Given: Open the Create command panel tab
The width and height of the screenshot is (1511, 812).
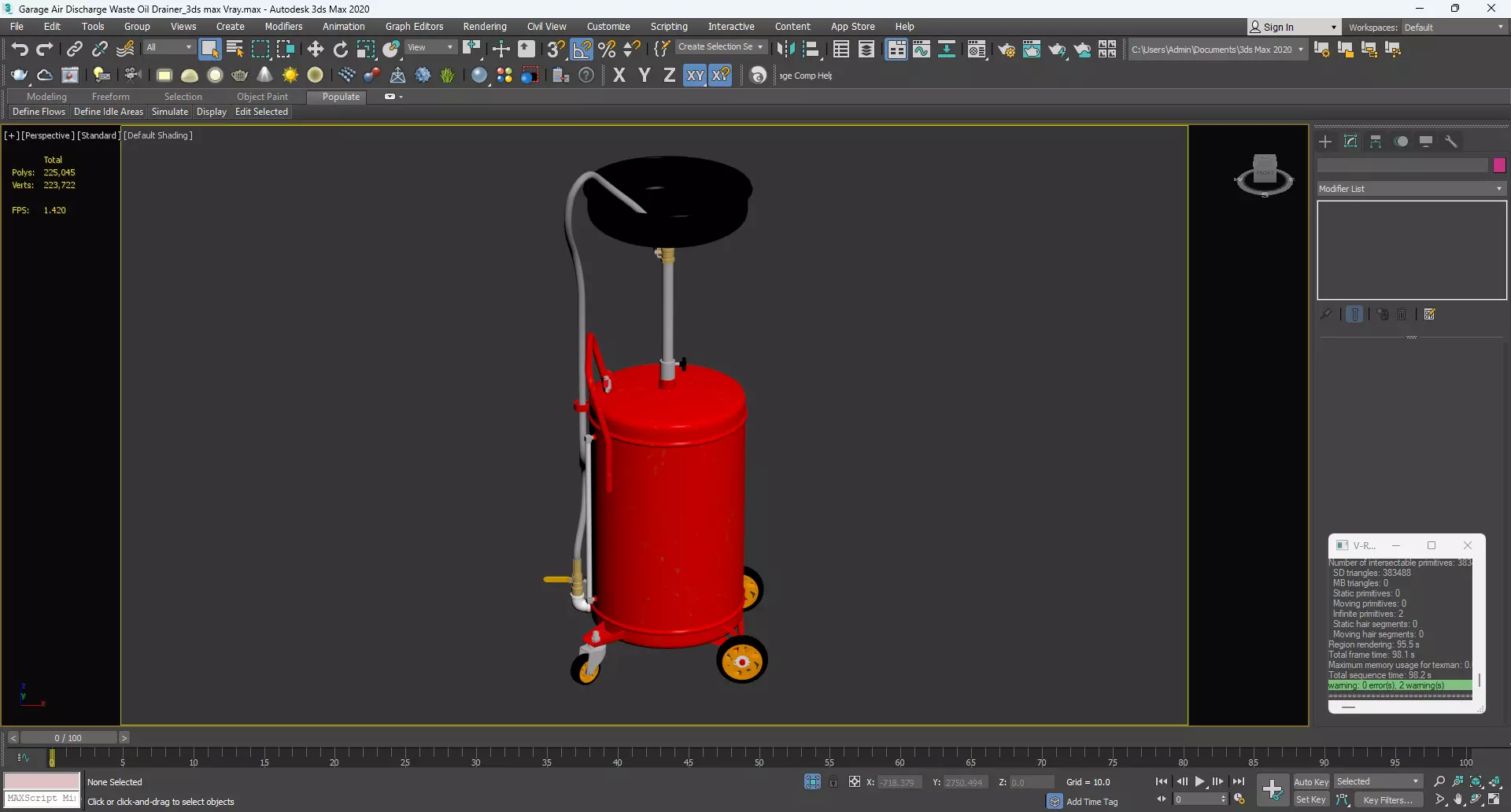Looking at the screenshot, I should point(1325,142).
